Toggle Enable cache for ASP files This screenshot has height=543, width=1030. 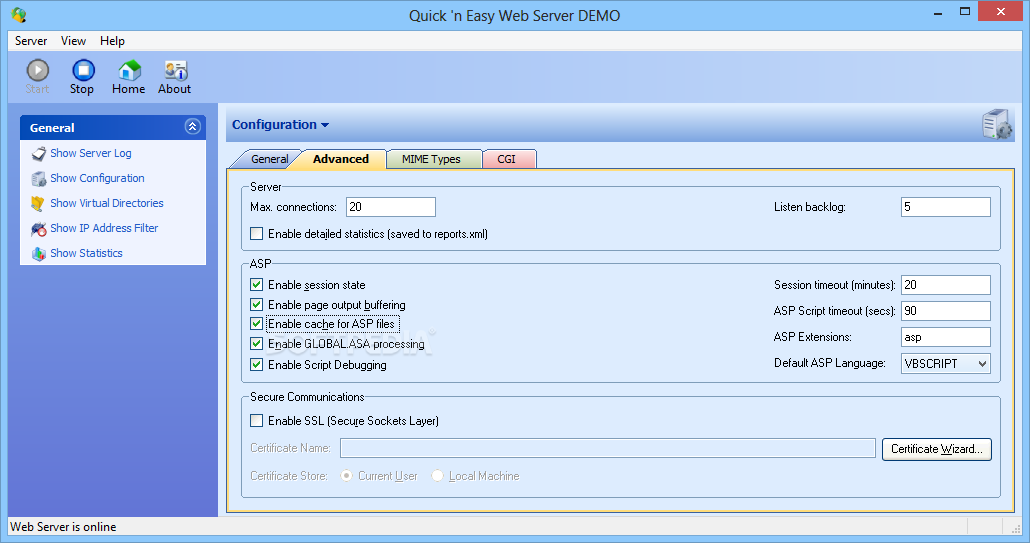[257, 324]
